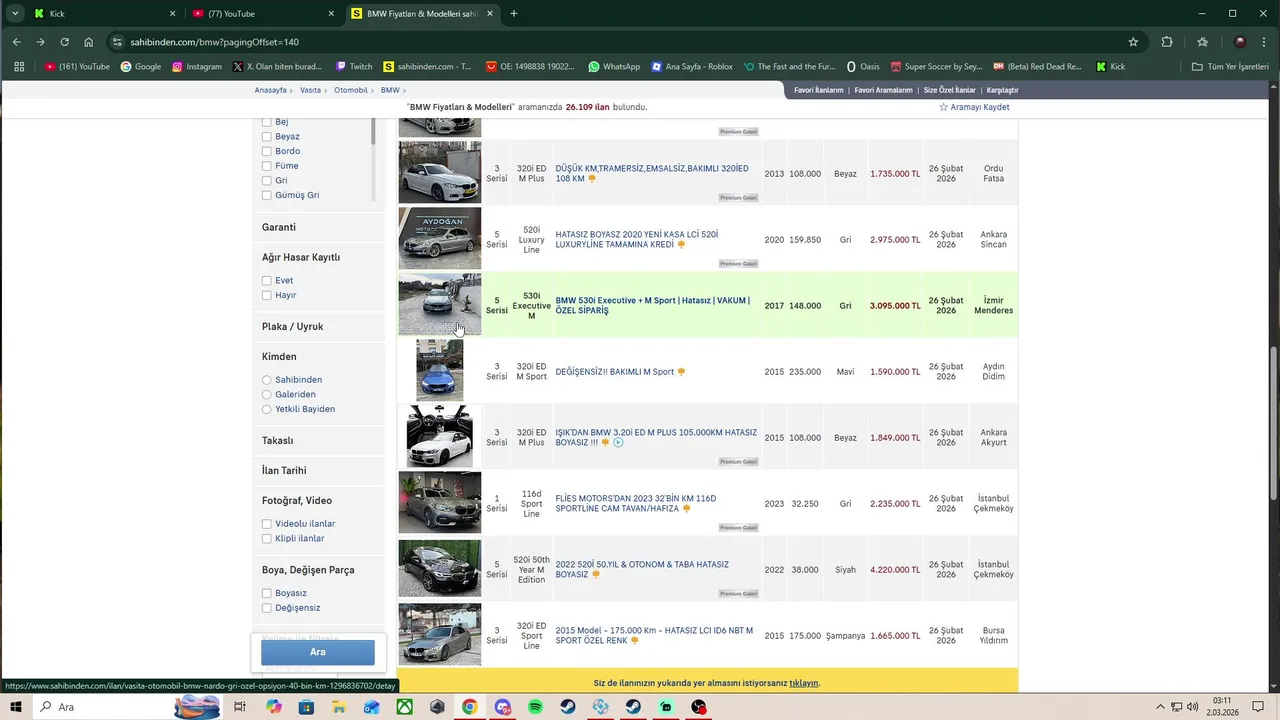Open the Chrome extensions puzzle icon
Image resolution: width=1280 pixels, height=720 pixels.
point(1167,42)
